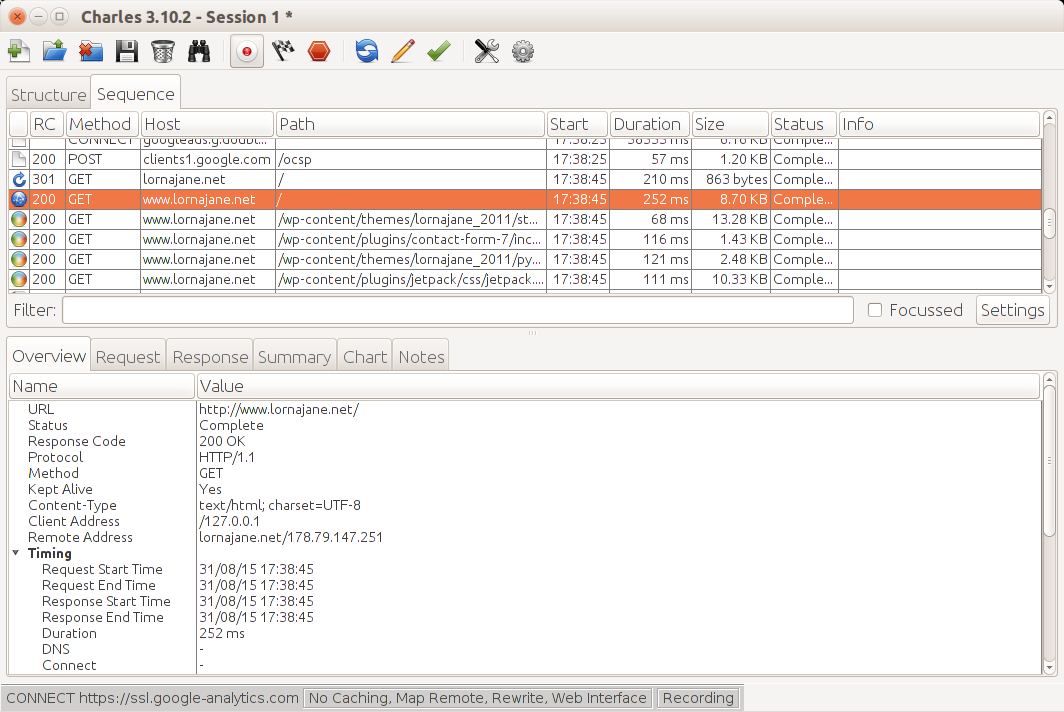This screenshot has width=1064, height=712.
Task: Validate the selected response with the green checkmark
Action: (439, 51)
